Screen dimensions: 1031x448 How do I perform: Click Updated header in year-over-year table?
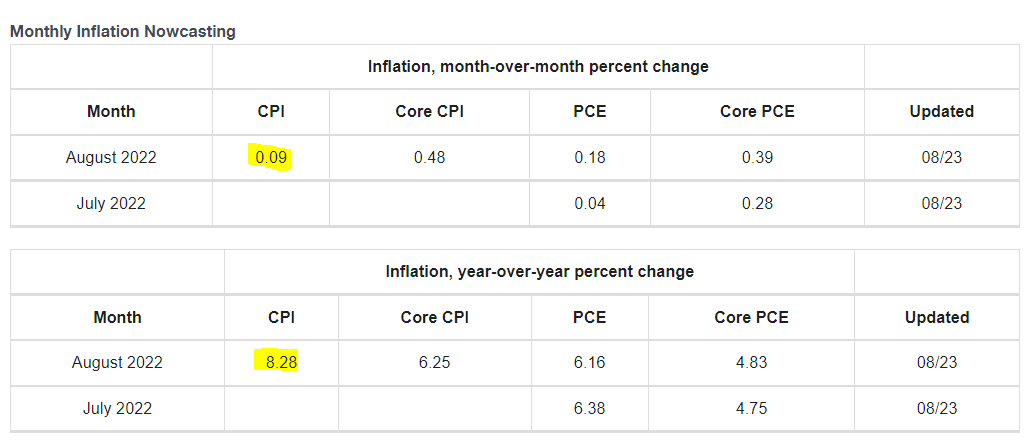point(937,317)
